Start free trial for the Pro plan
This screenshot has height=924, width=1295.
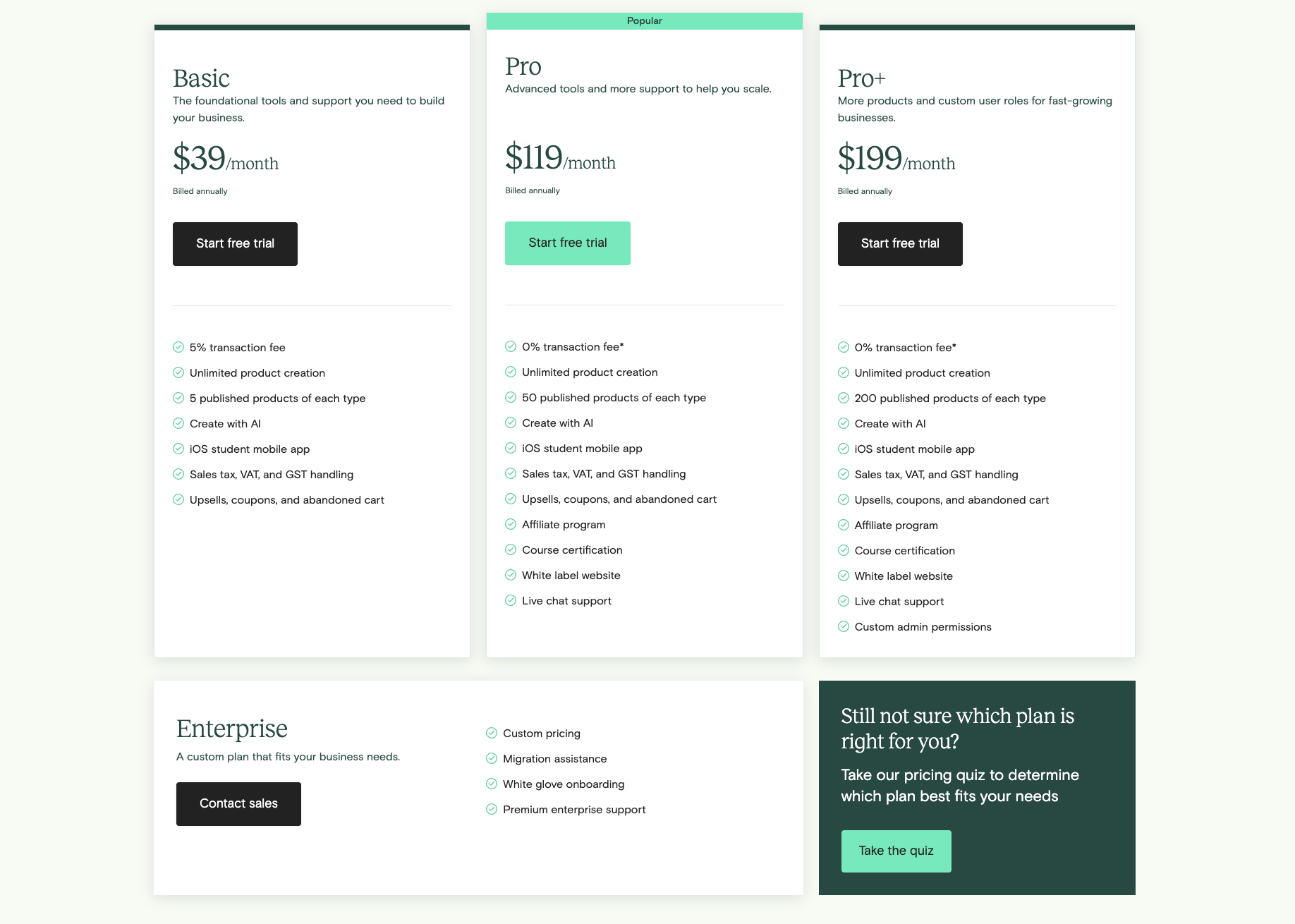567,243
